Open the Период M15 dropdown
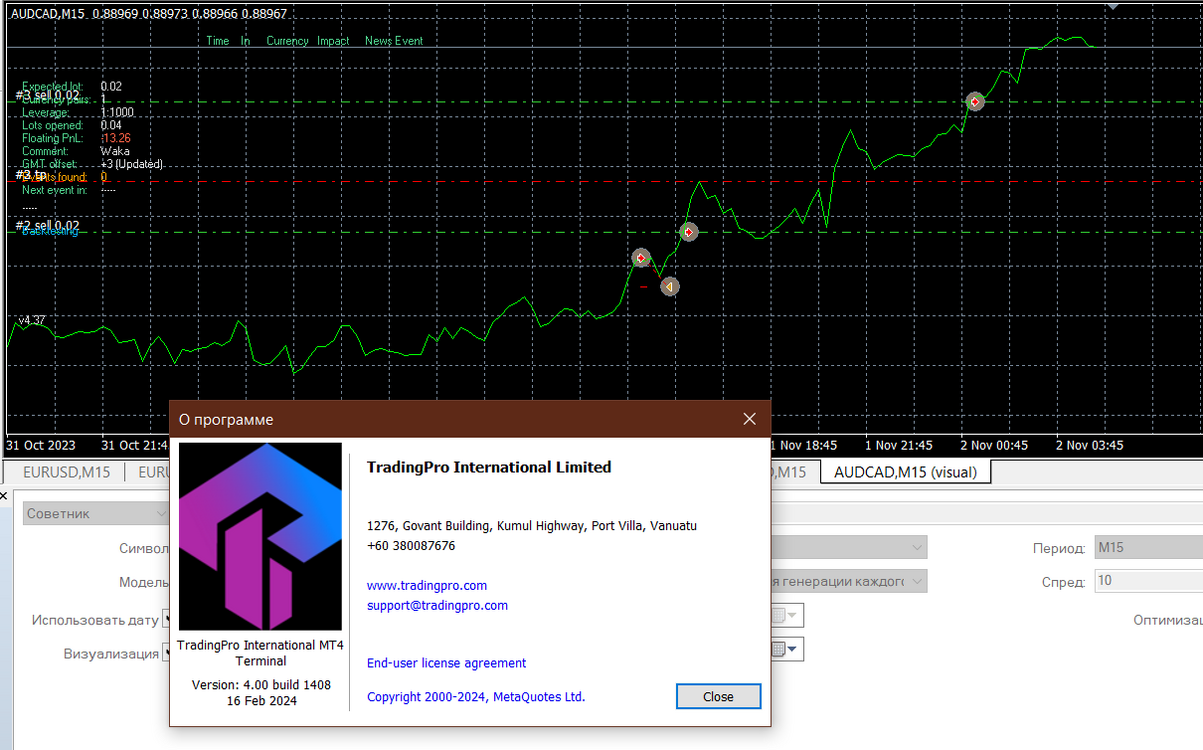 point(1148,548)
